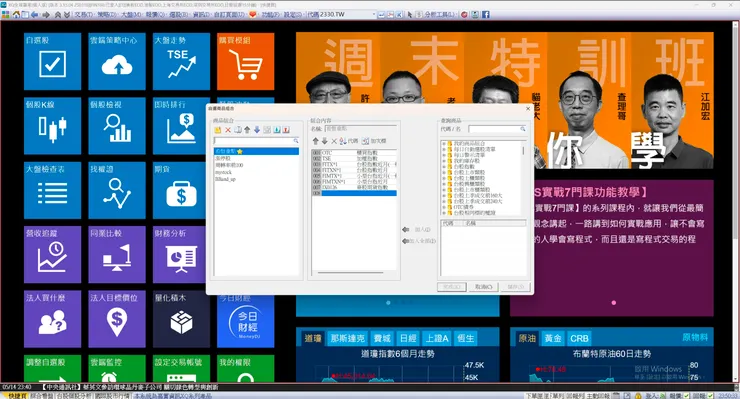The height and width of the screenshot is (399, 740).
Task: Expand the 台股上市類股 tree node
Action: (444, 172)
